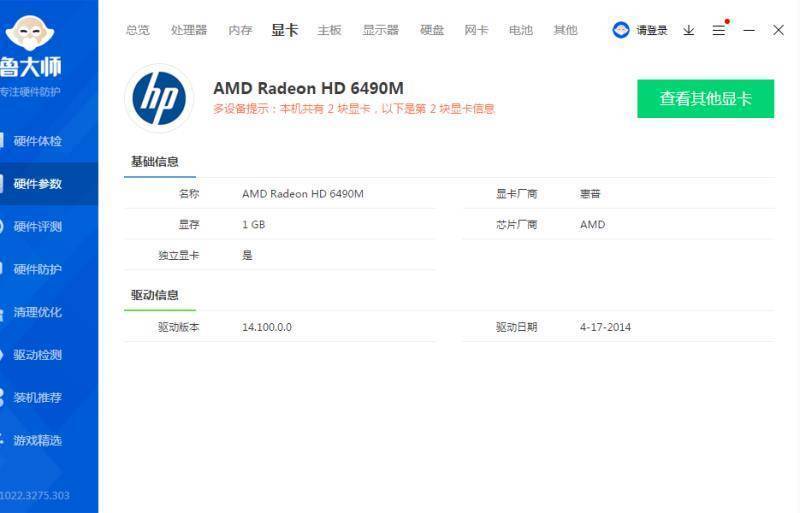
Task: Switch to the 主板 tab
Action: point(329,30)
